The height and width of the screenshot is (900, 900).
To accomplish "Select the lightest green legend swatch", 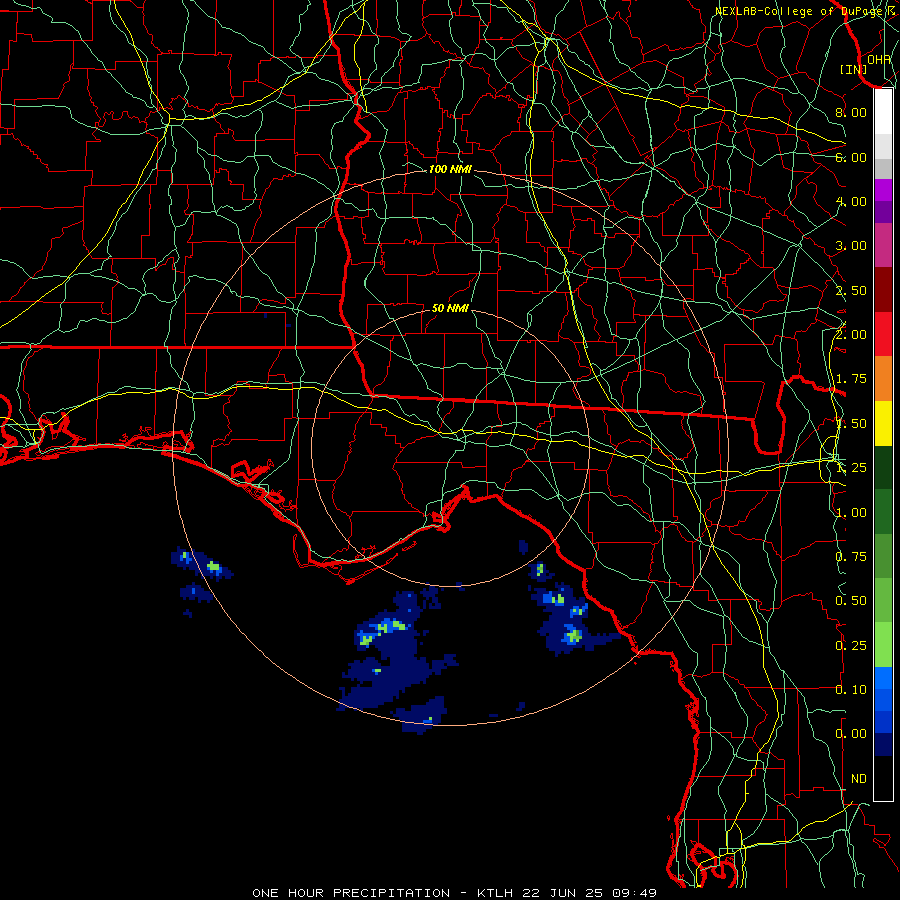I will click(x=883, y=645).
